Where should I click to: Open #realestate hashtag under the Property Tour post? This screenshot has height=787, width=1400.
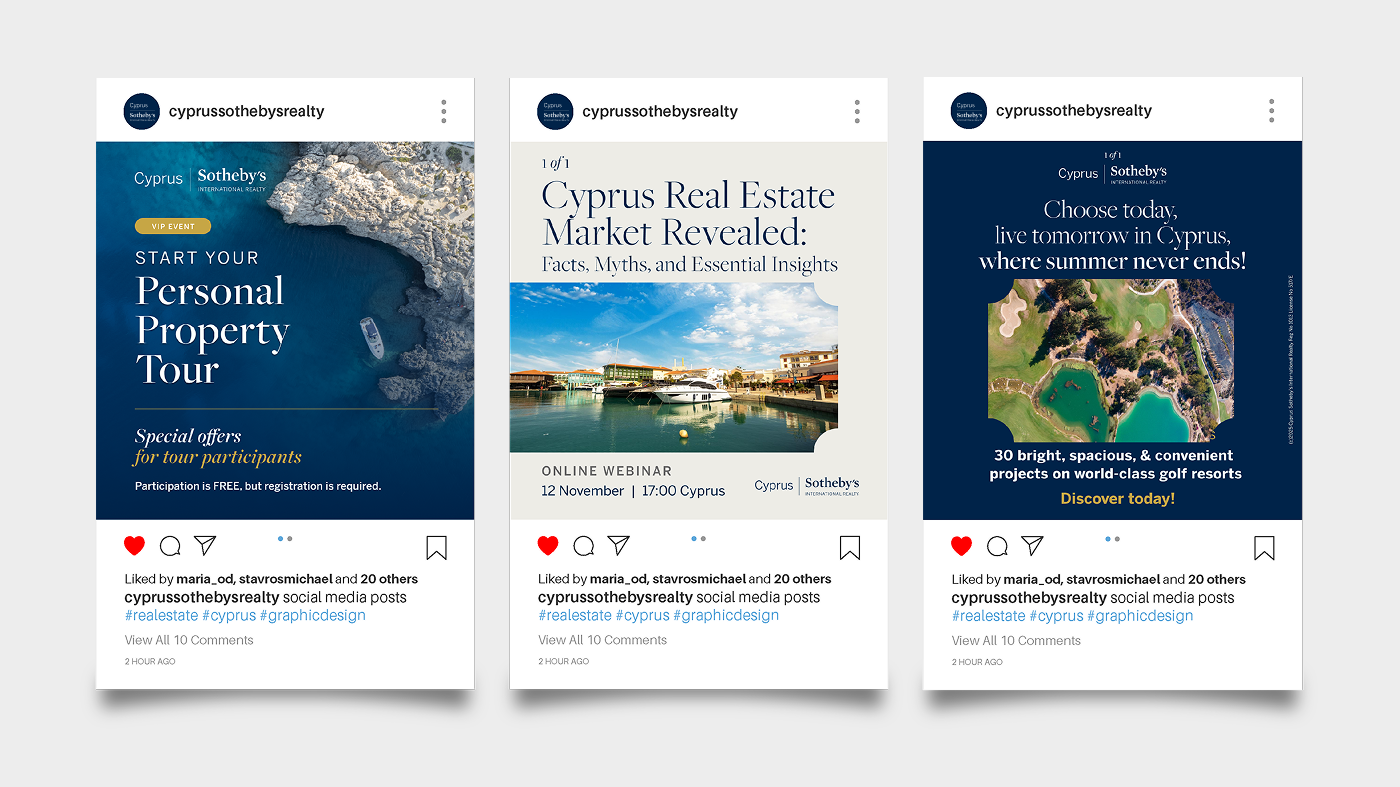(161, 616)
